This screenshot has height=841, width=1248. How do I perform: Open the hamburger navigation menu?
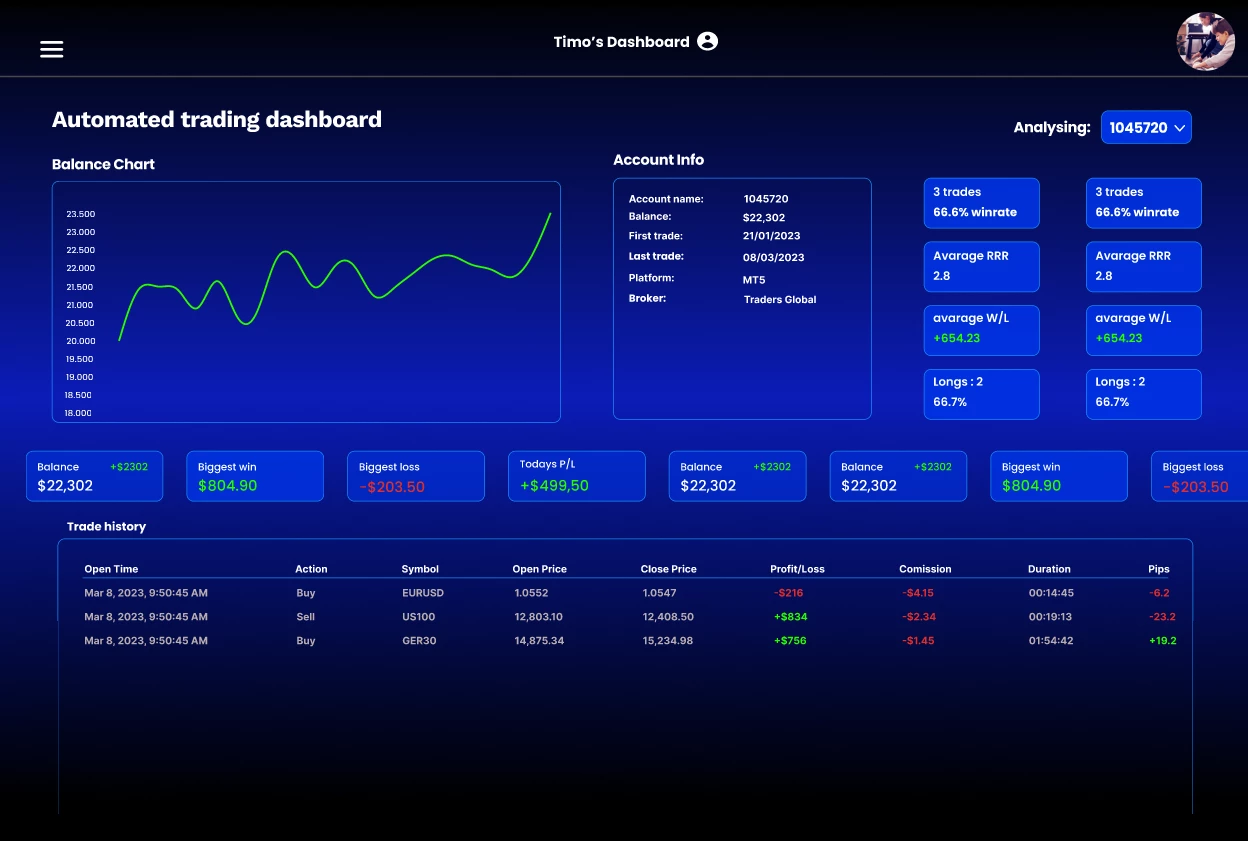pyautogui.click(x=51, y=49)
